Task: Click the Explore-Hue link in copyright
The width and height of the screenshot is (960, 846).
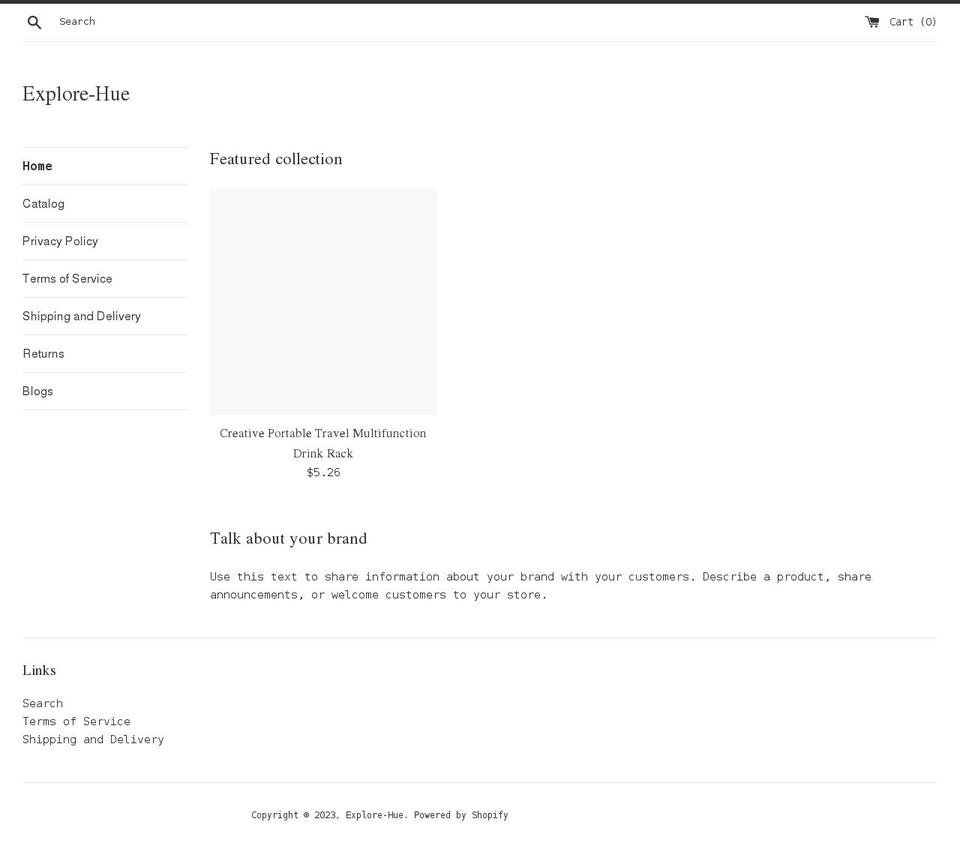Action: tap(374, 815)
